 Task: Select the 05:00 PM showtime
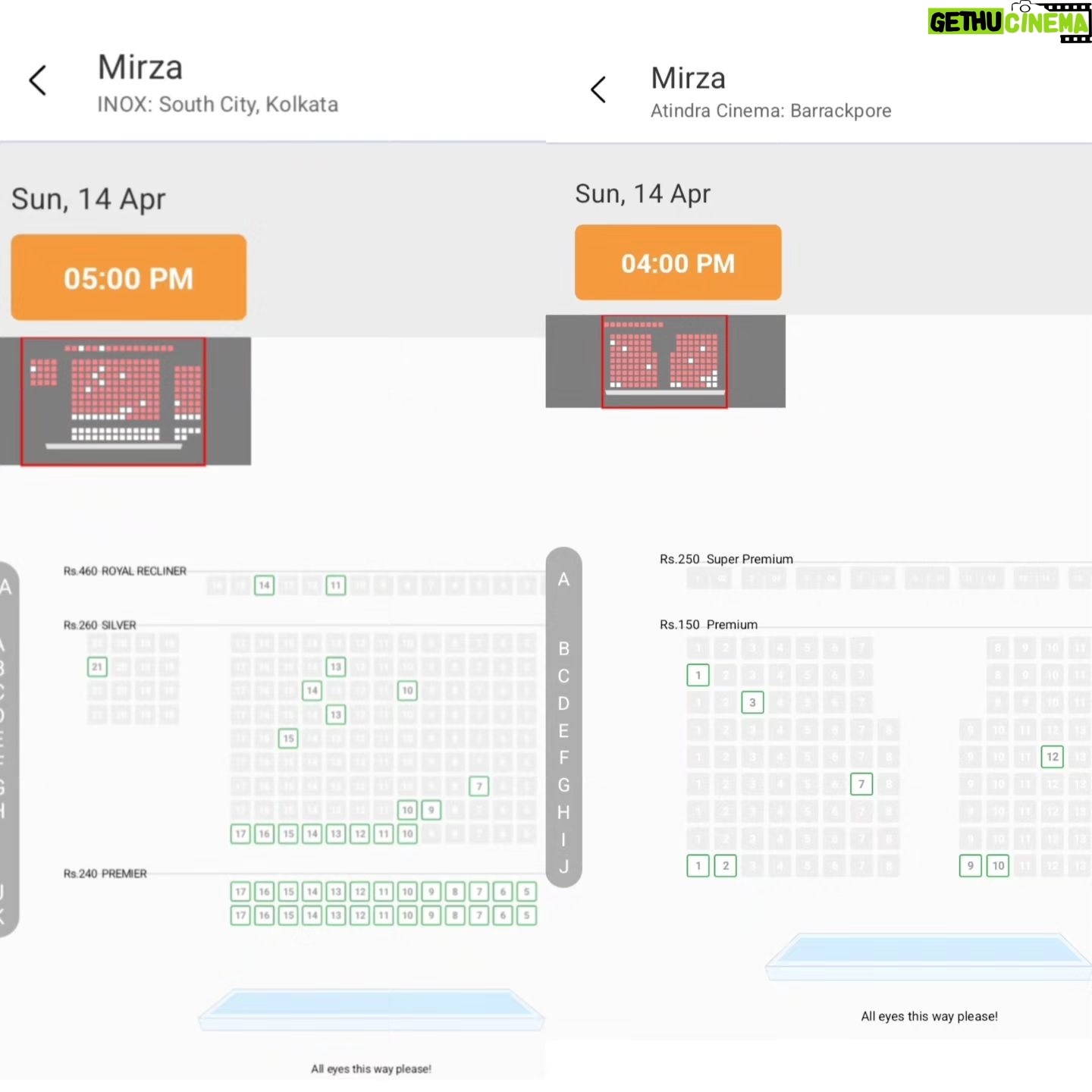tap(128, 278)
